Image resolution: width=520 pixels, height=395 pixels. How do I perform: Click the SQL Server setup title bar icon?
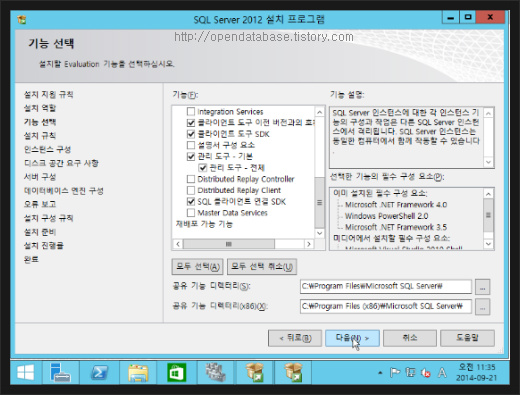point(22,20)
